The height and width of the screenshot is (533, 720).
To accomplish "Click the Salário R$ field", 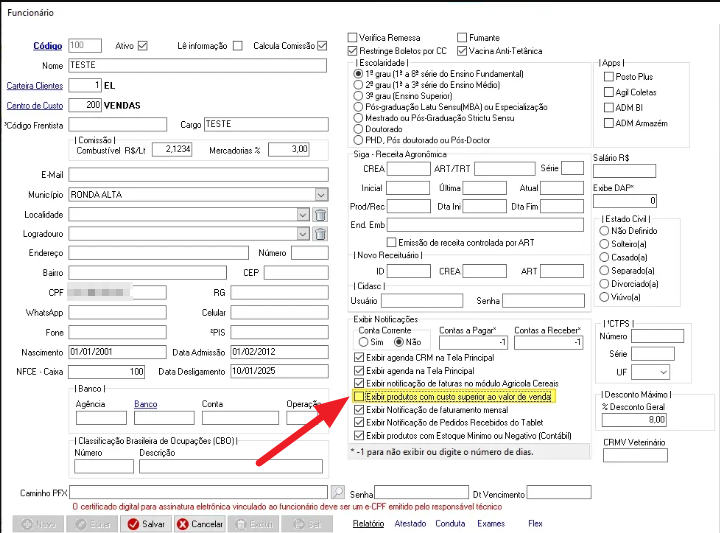I will point(624,171).
